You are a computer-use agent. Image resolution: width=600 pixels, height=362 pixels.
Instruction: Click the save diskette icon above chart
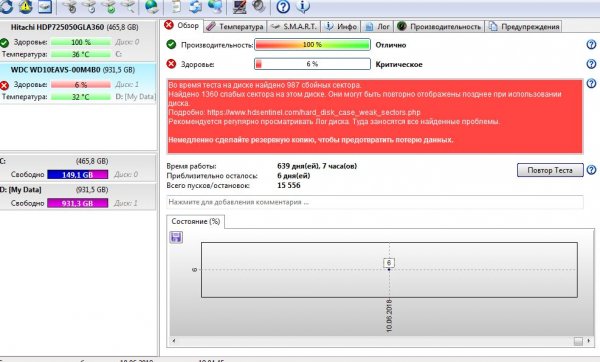click(176, 237)
